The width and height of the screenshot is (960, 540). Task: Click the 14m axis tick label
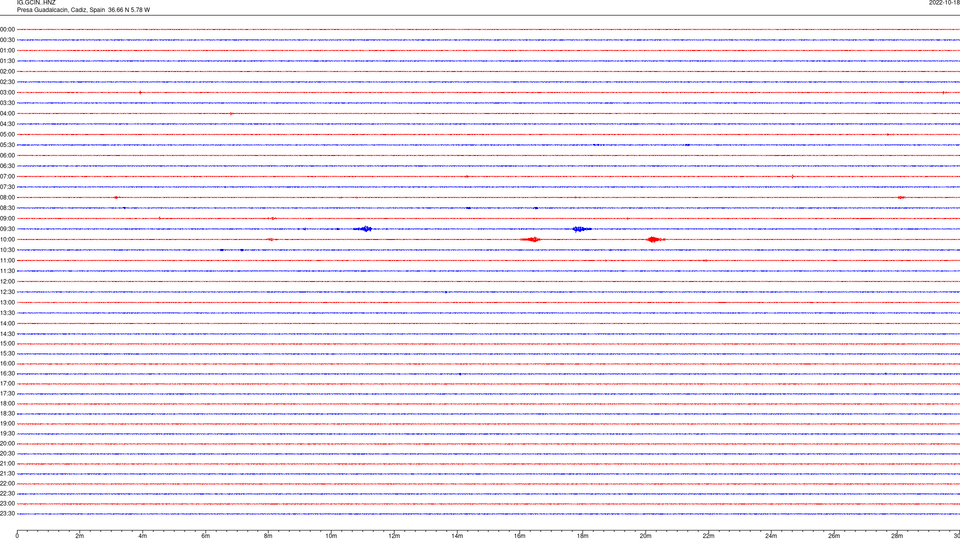[x=457, y=536]
